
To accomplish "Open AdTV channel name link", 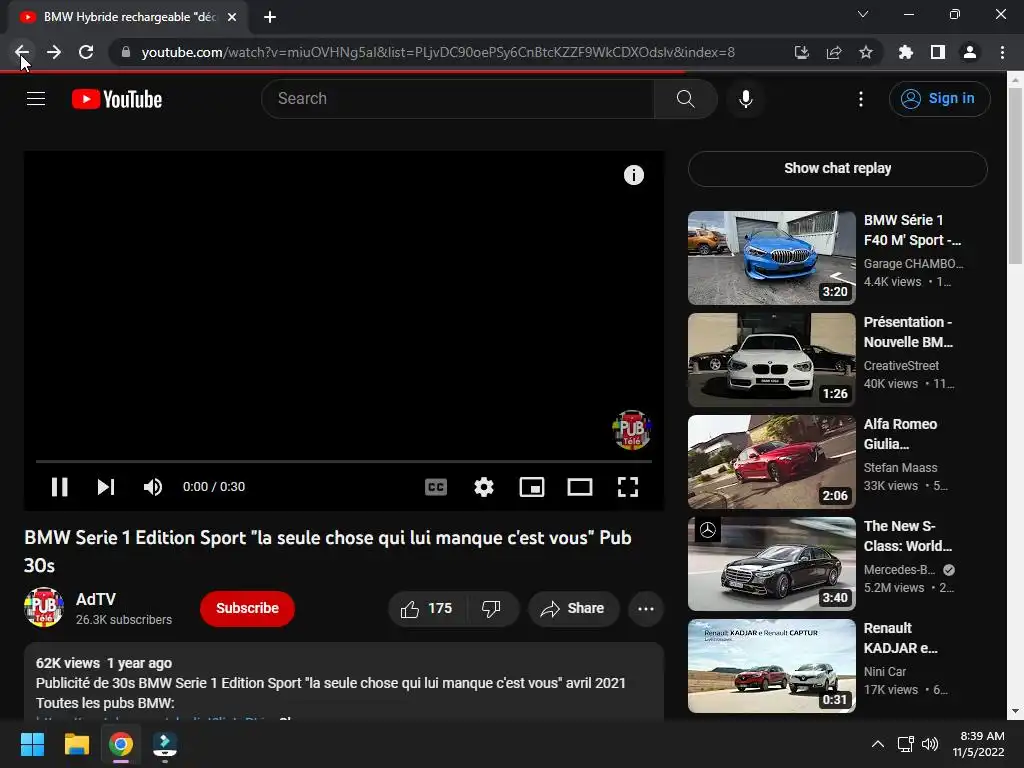I will pos(96,600).
